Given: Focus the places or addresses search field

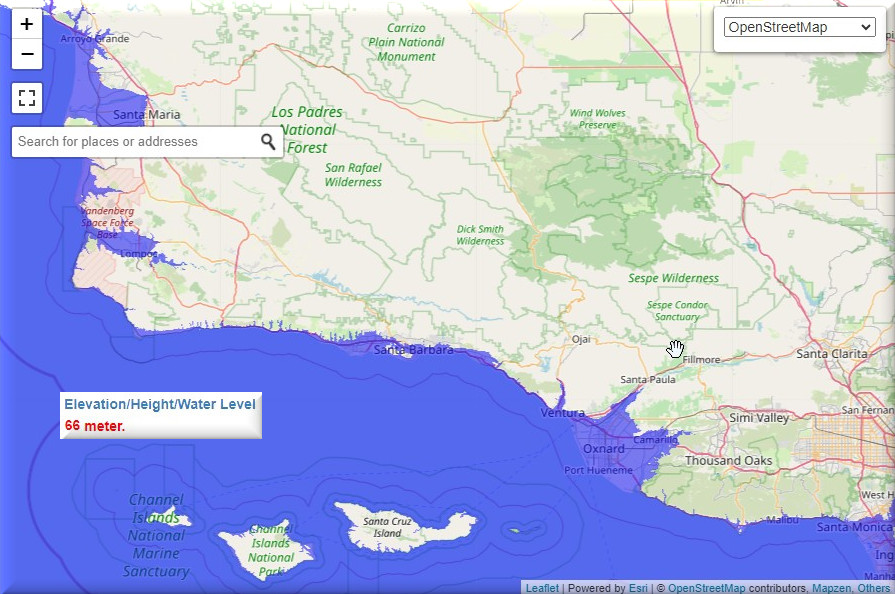Looking at the screenshot, I should tap(135, 142).
